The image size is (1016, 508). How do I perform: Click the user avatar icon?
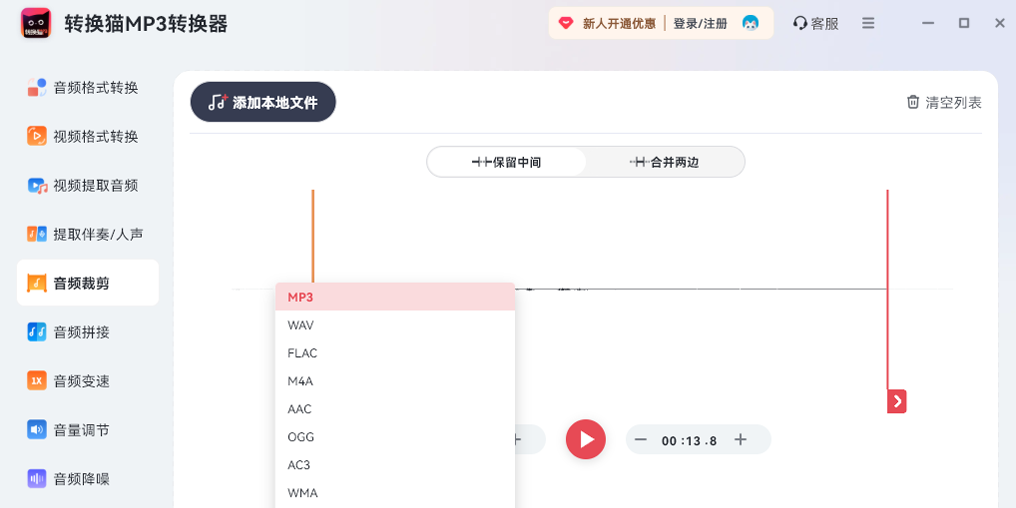coord(750,23)
